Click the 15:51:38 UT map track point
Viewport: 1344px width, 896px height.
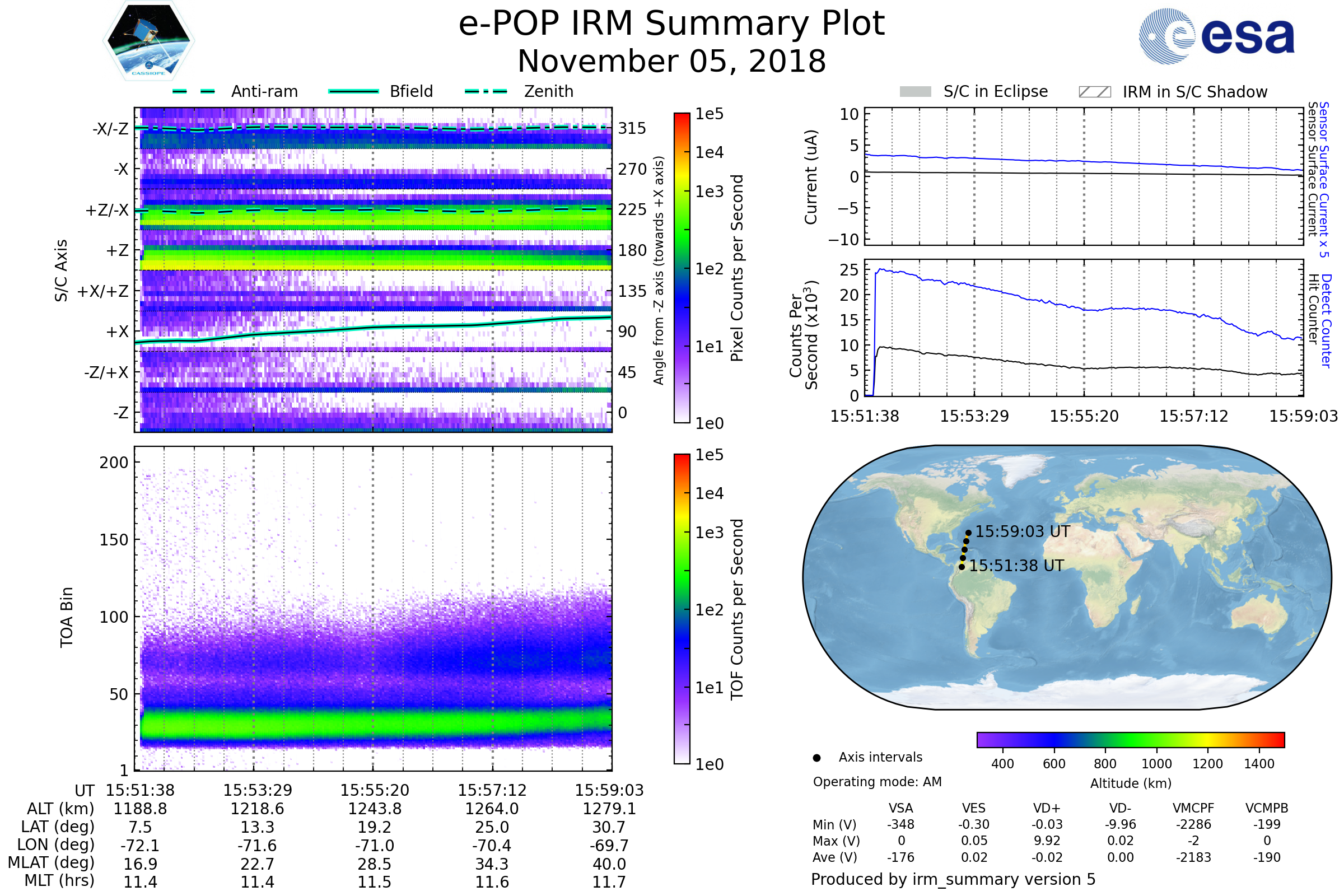[x=962, y=567]
